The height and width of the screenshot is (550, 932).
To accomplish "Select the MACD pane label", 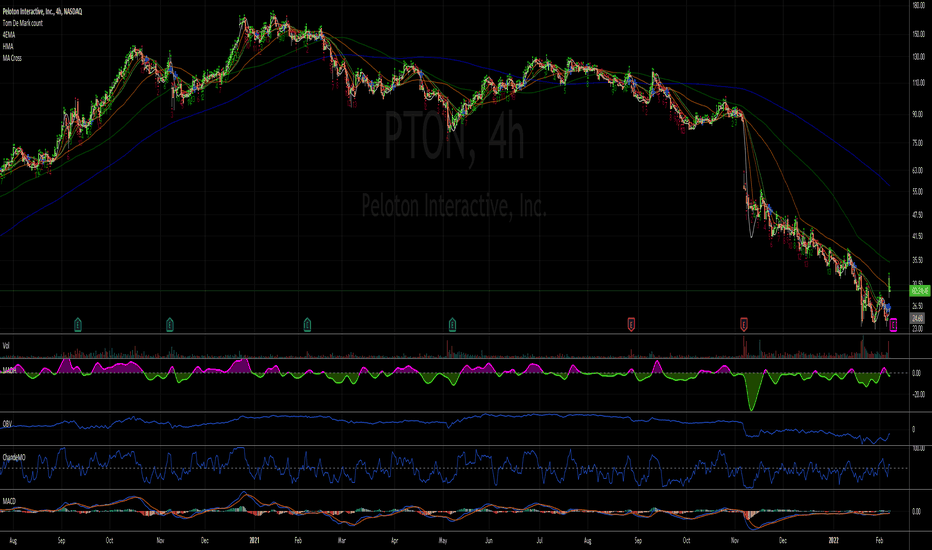I will pyautogui.click(x=9, y=502).
